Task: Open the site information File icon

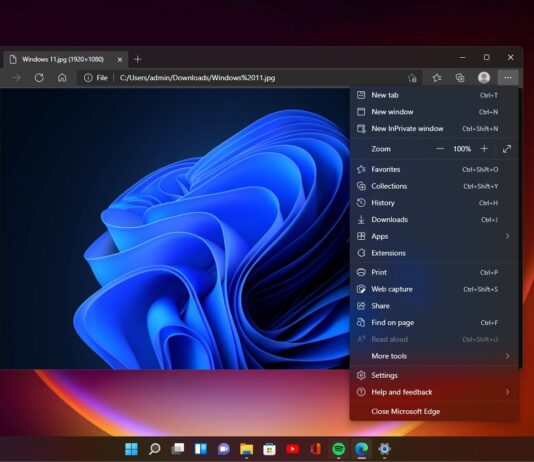Action: [96, 78]
